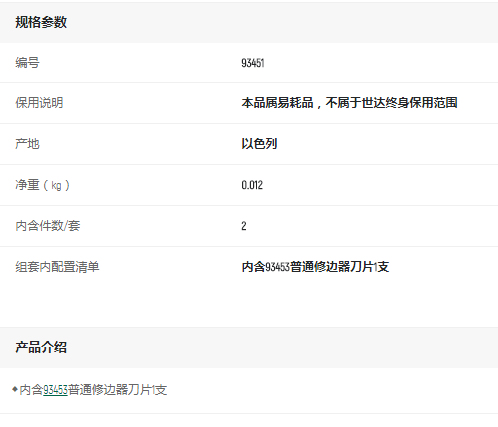Click the 内含93453普通修边器刀片1支 specification value
The height and width of the screenshot is (427, 498).
tap(315, 267)
